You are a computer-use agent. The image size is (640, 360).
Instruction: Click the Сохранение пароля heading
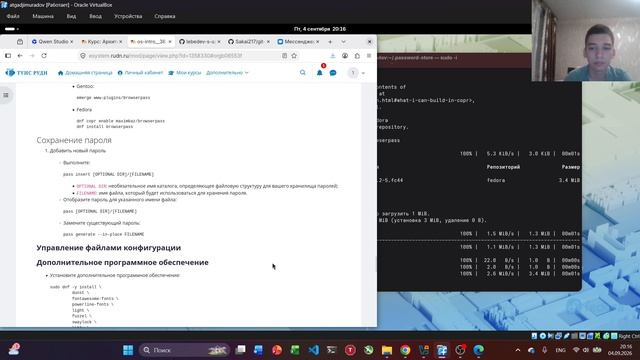(x=74, y=140)
